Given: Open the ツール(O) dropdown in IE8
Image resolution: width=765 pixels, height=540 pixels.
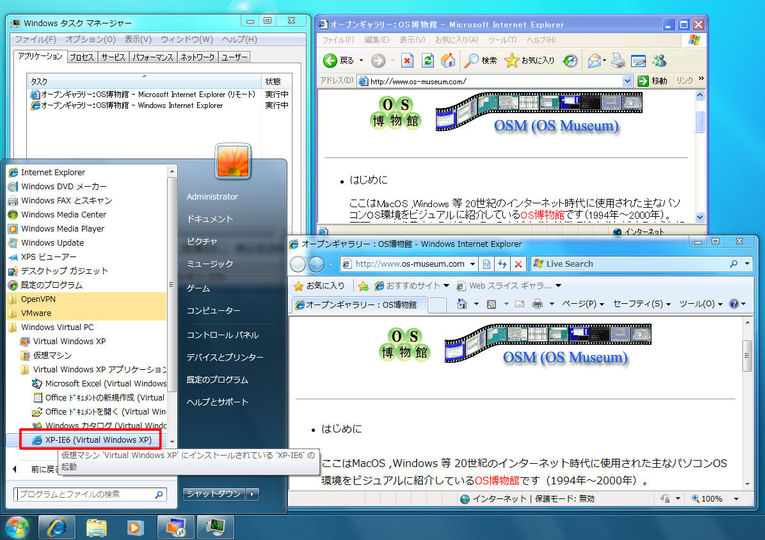Looking at the screenshot, I should [701, 304].
